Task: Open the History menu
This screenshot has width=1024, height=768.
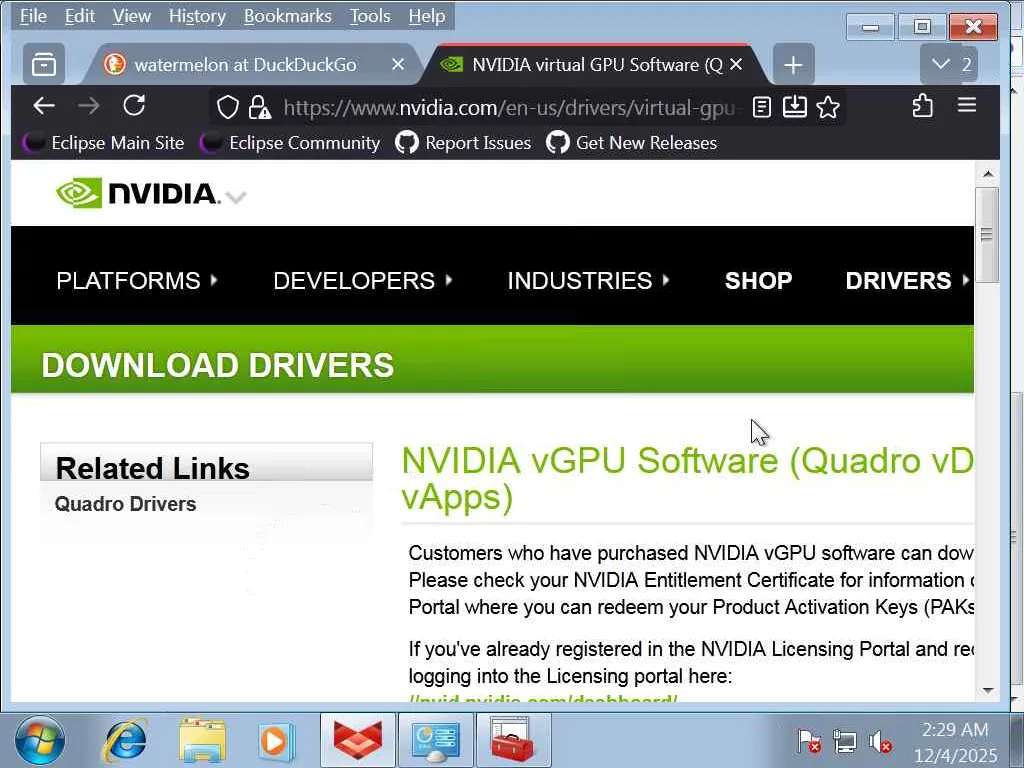Action: (197, 16)
